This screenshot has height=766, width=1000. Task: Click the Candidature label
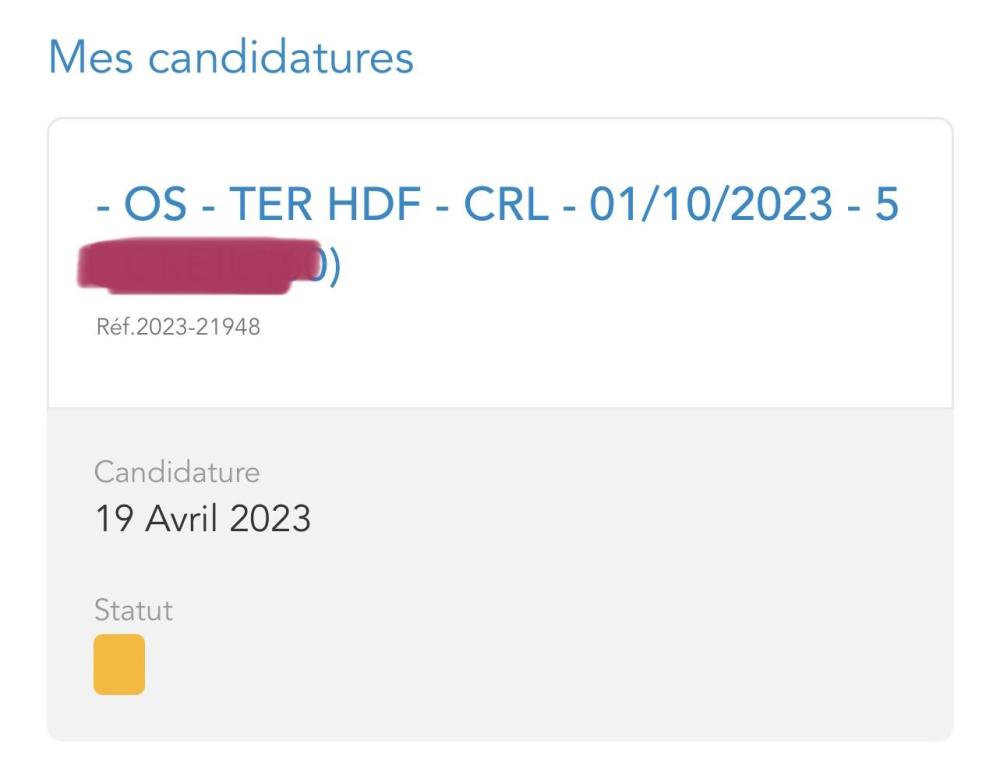pyautogui.click(x=177, y=471)
